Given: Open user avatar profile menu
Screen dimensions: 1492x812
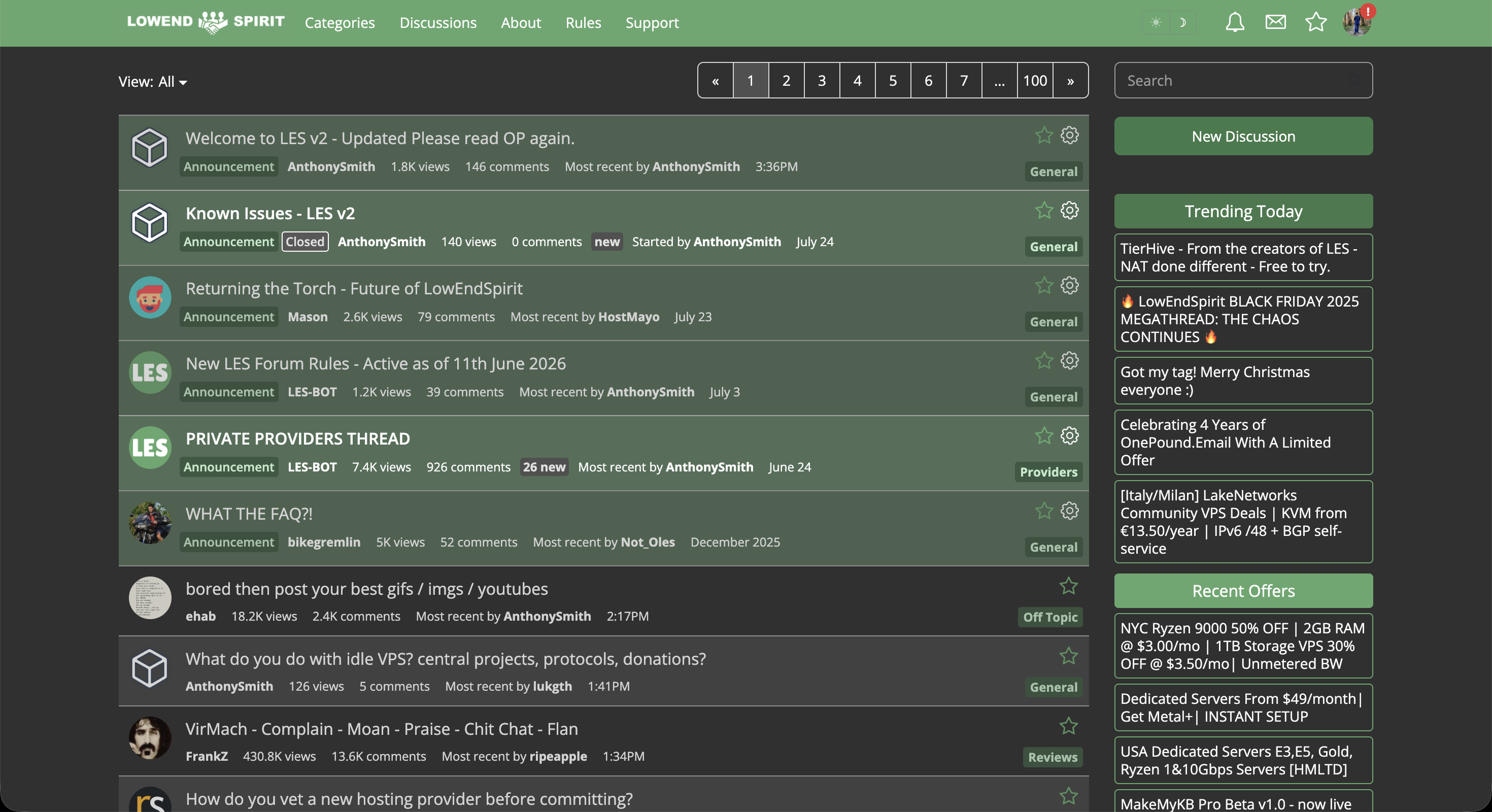Looking at the screenshot, I should pyautogui.click(x=1357, y=23).
